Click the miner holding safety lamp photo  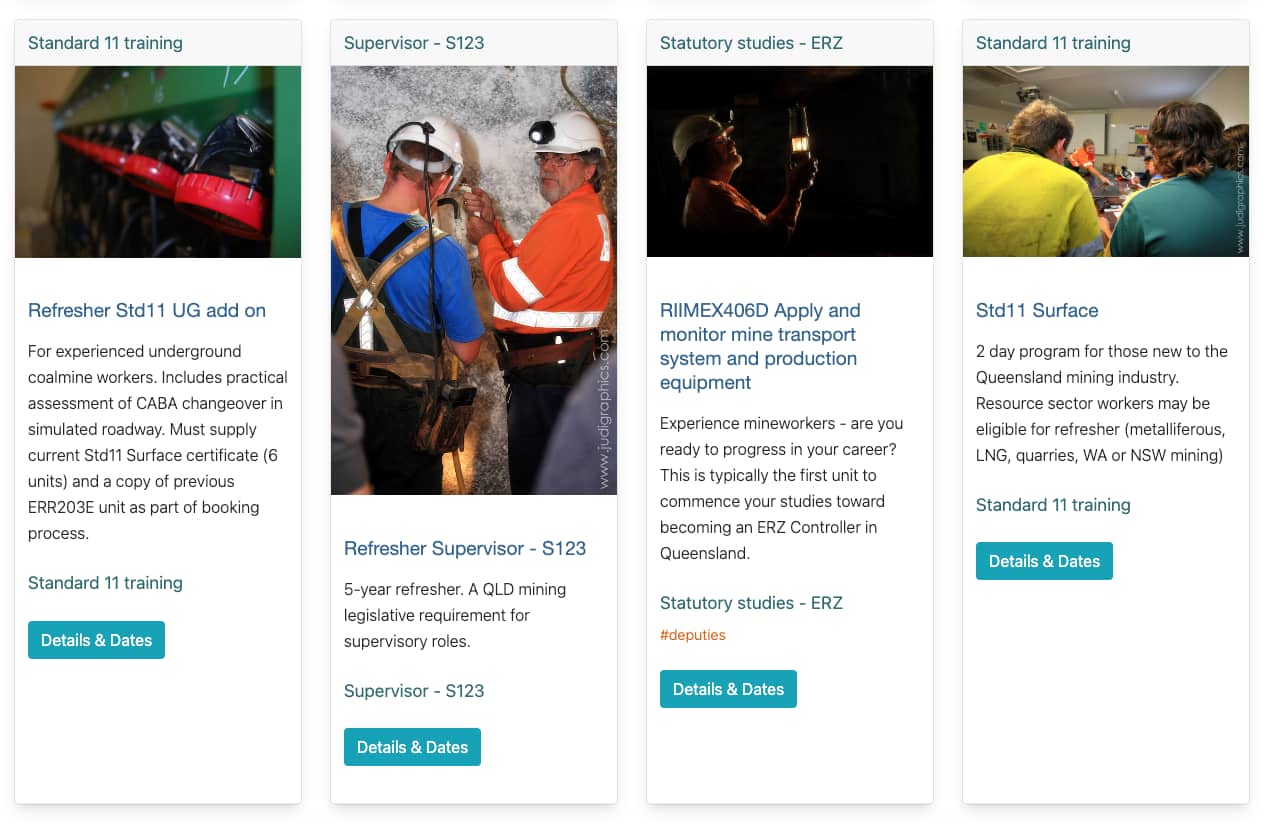point(790,162)
